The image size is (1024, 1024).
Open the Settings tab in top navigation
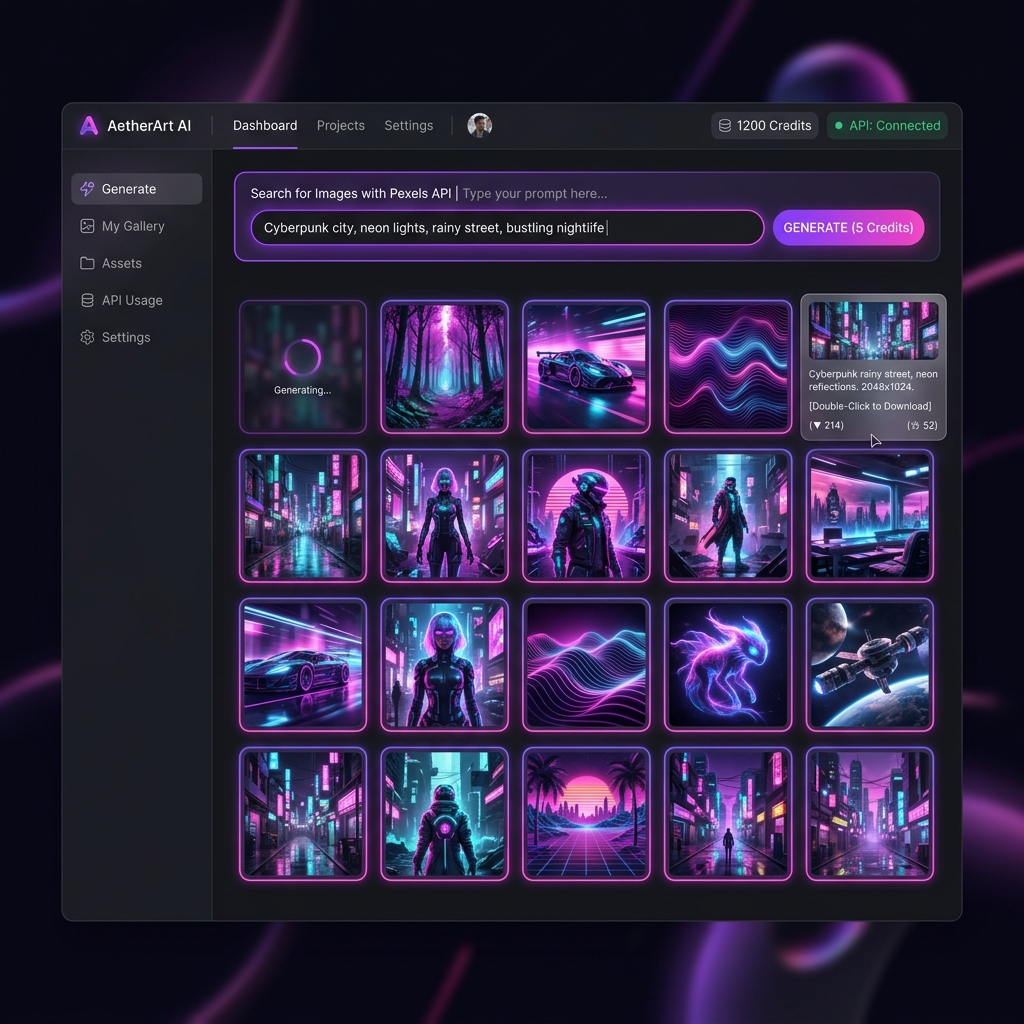408,125
